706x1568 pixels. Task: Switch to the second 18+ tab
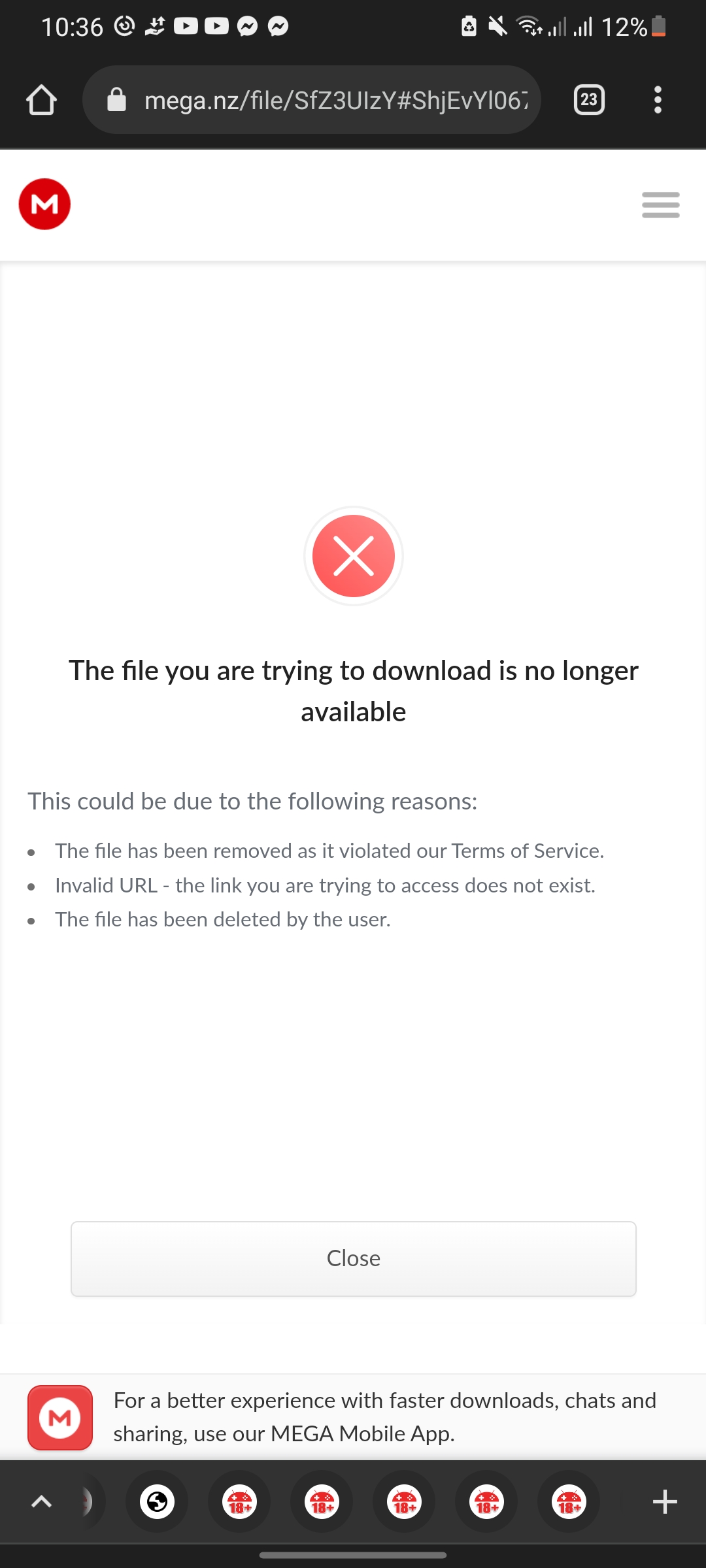(x=322, y=1501)
